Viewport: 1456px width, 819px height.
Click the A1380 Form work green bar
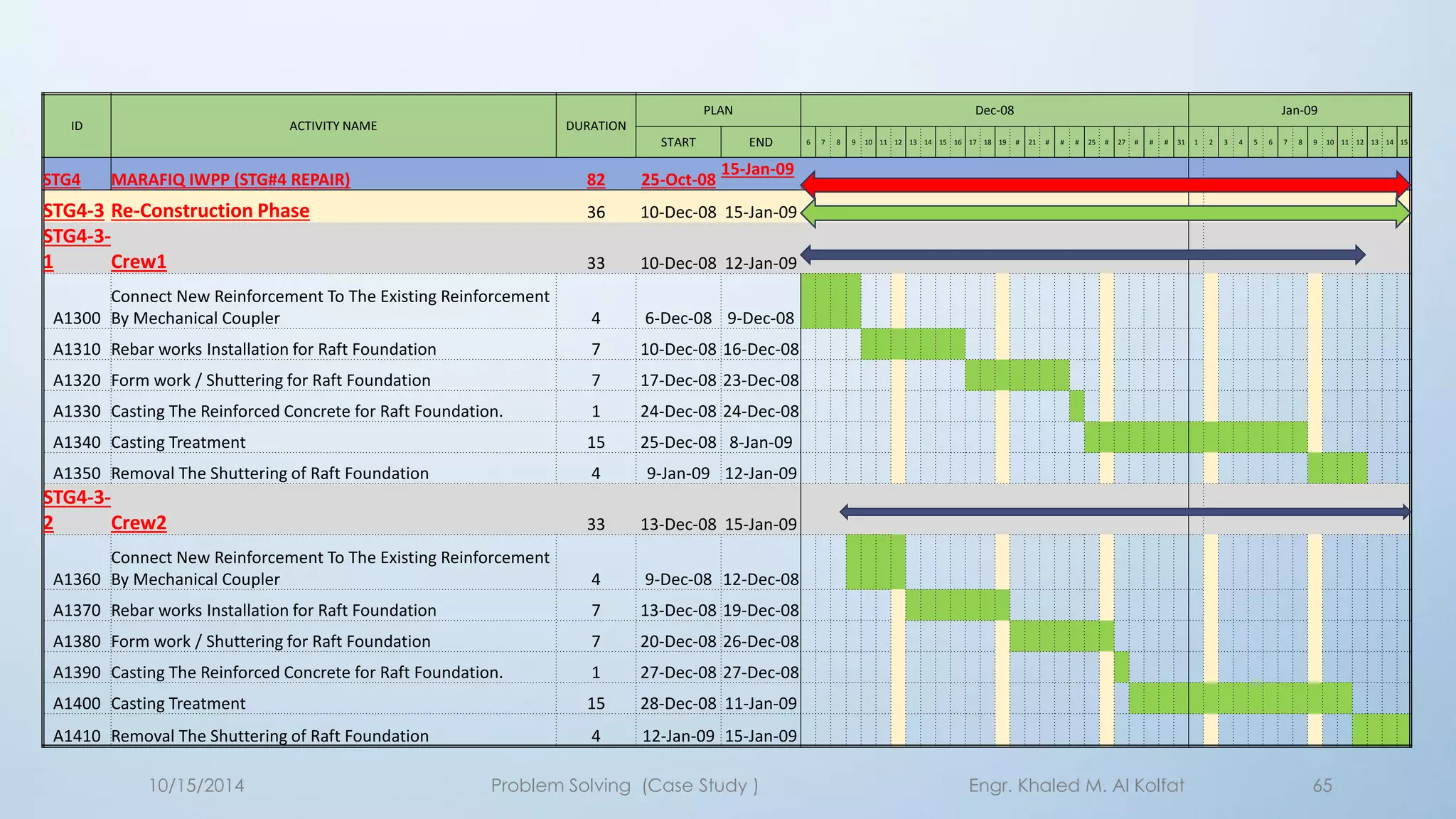pyautogui.click(x=1061, y=636)
